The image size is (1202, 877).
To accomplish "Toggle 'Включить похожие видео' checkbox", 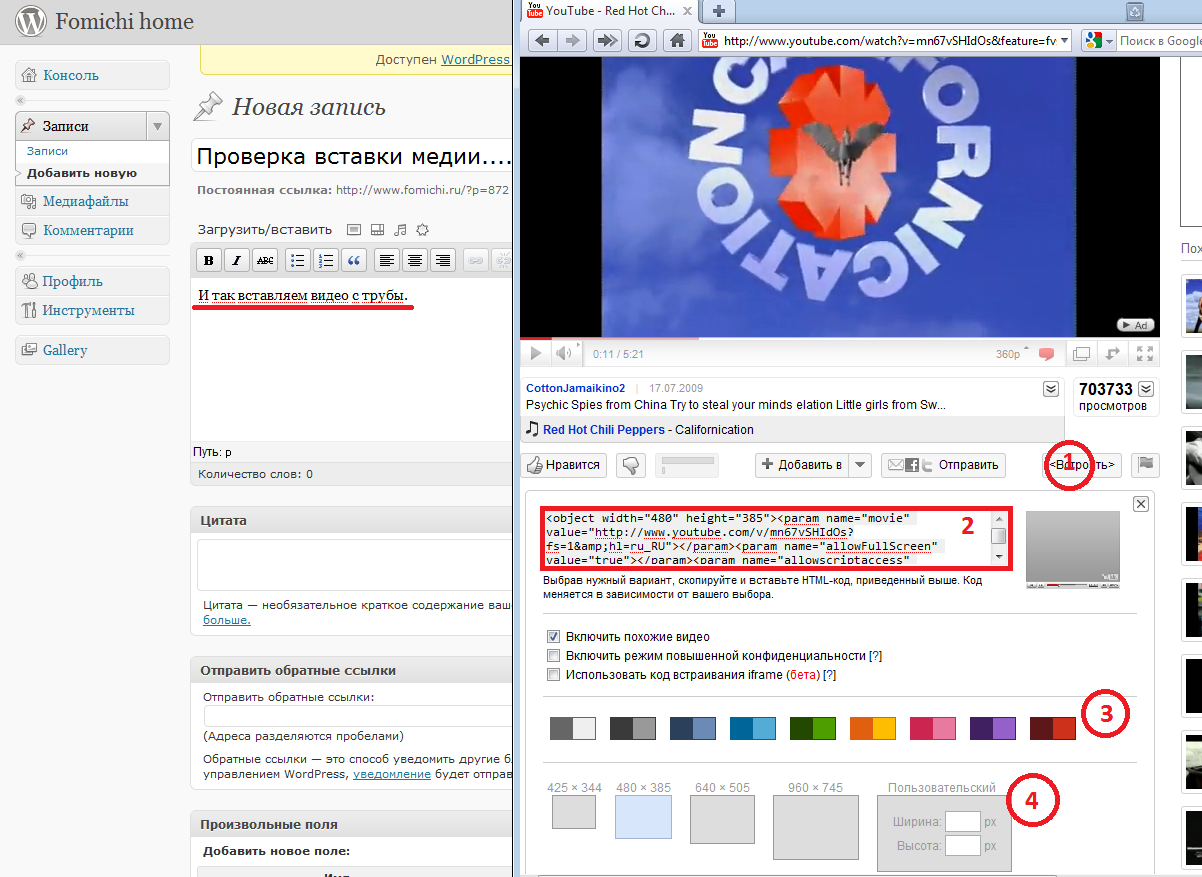I will (x=553, y=637).
